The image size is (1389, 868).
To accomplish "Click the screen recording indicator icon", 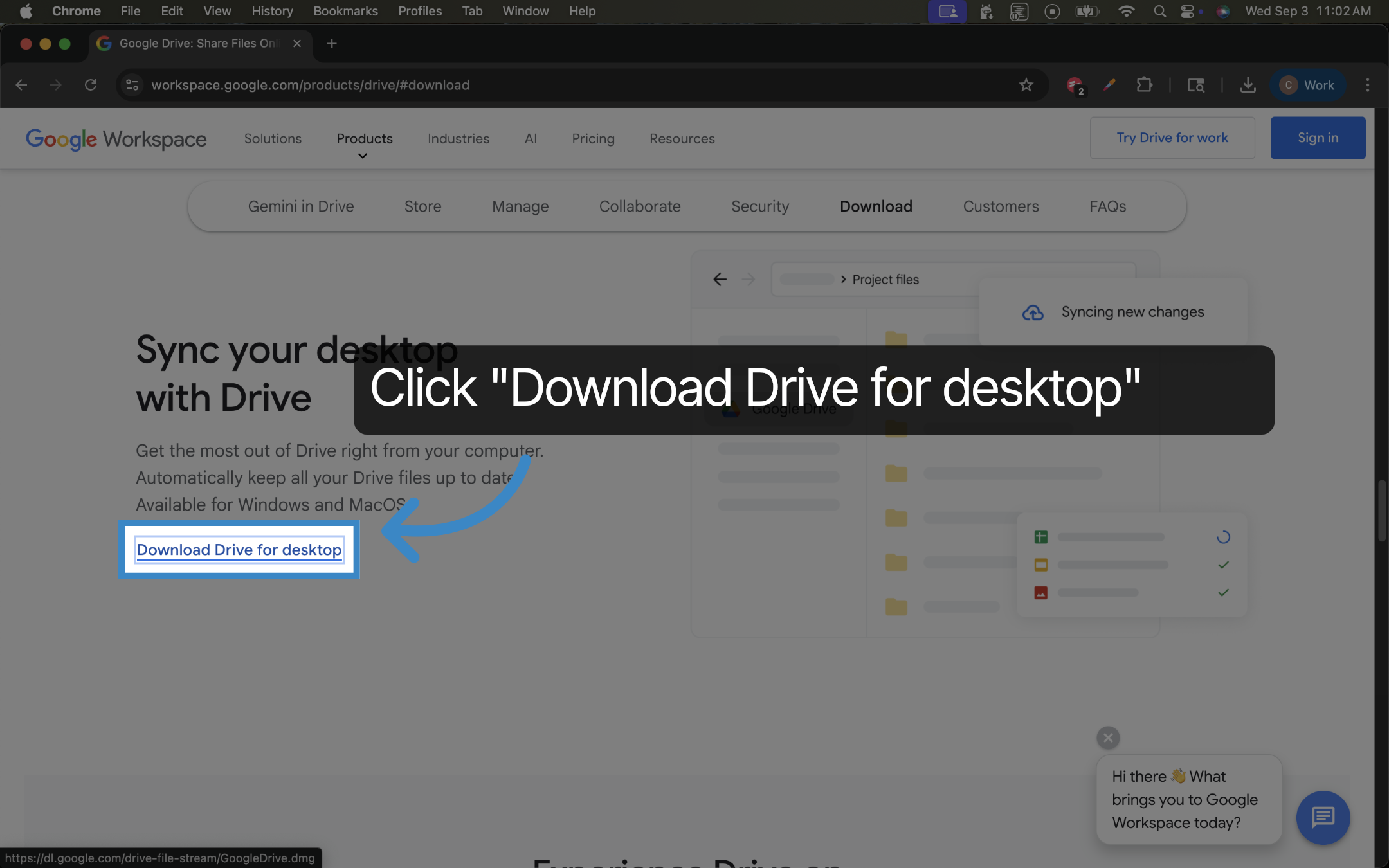I will point(1052,11).
